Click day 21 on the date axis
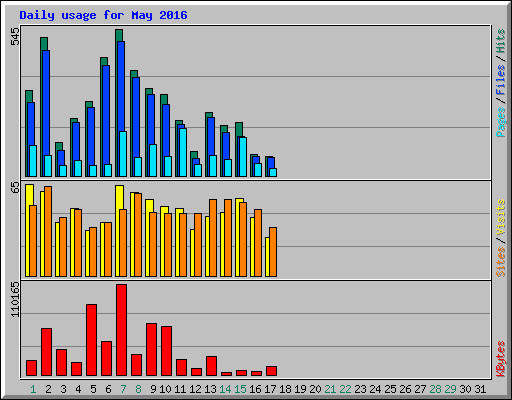Viewport: 512px width, 400px height. point(330,389)
